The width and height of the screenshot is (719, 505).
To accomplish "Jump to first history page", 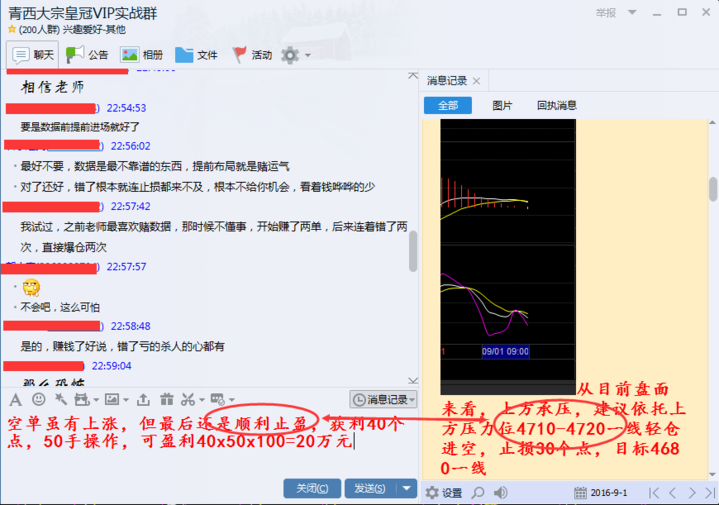I will [654, 493].
